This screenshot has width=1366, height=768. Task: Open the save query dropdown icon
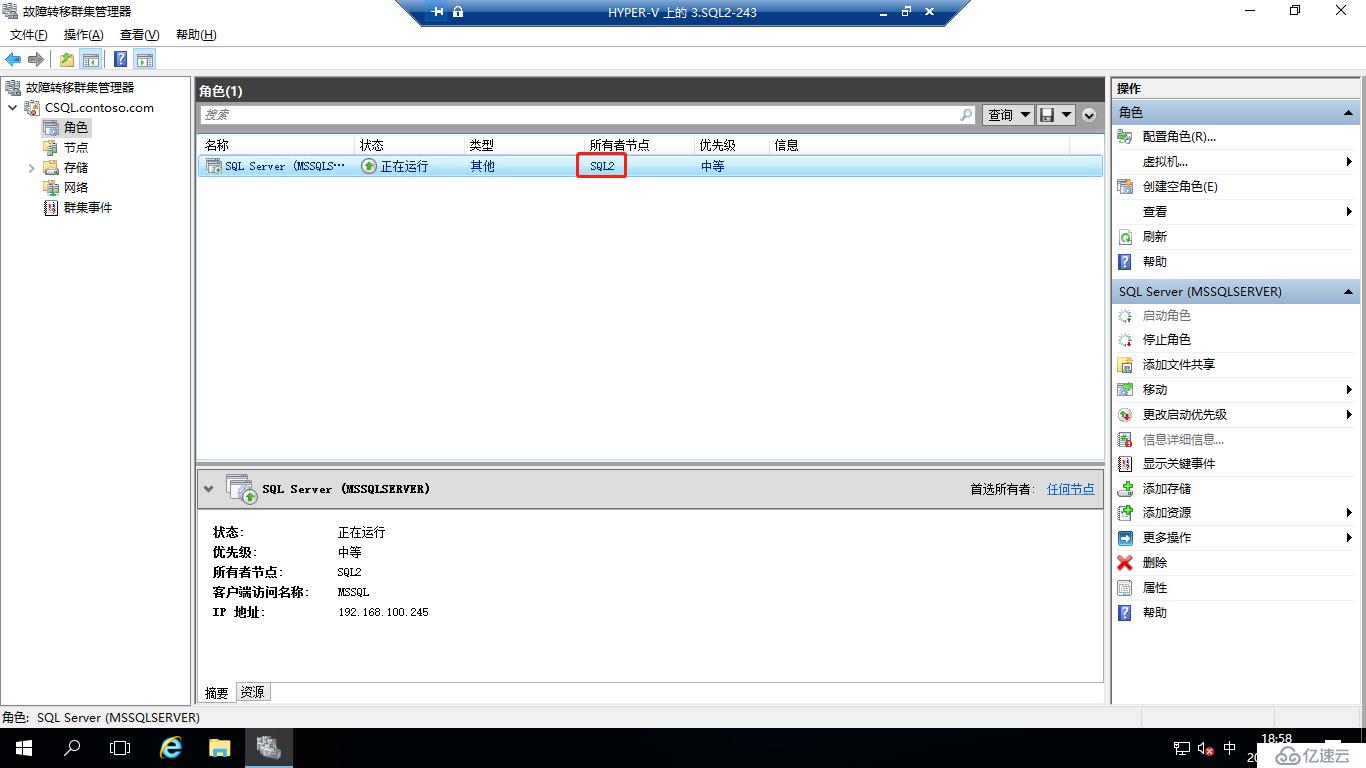pos(1056,115)
